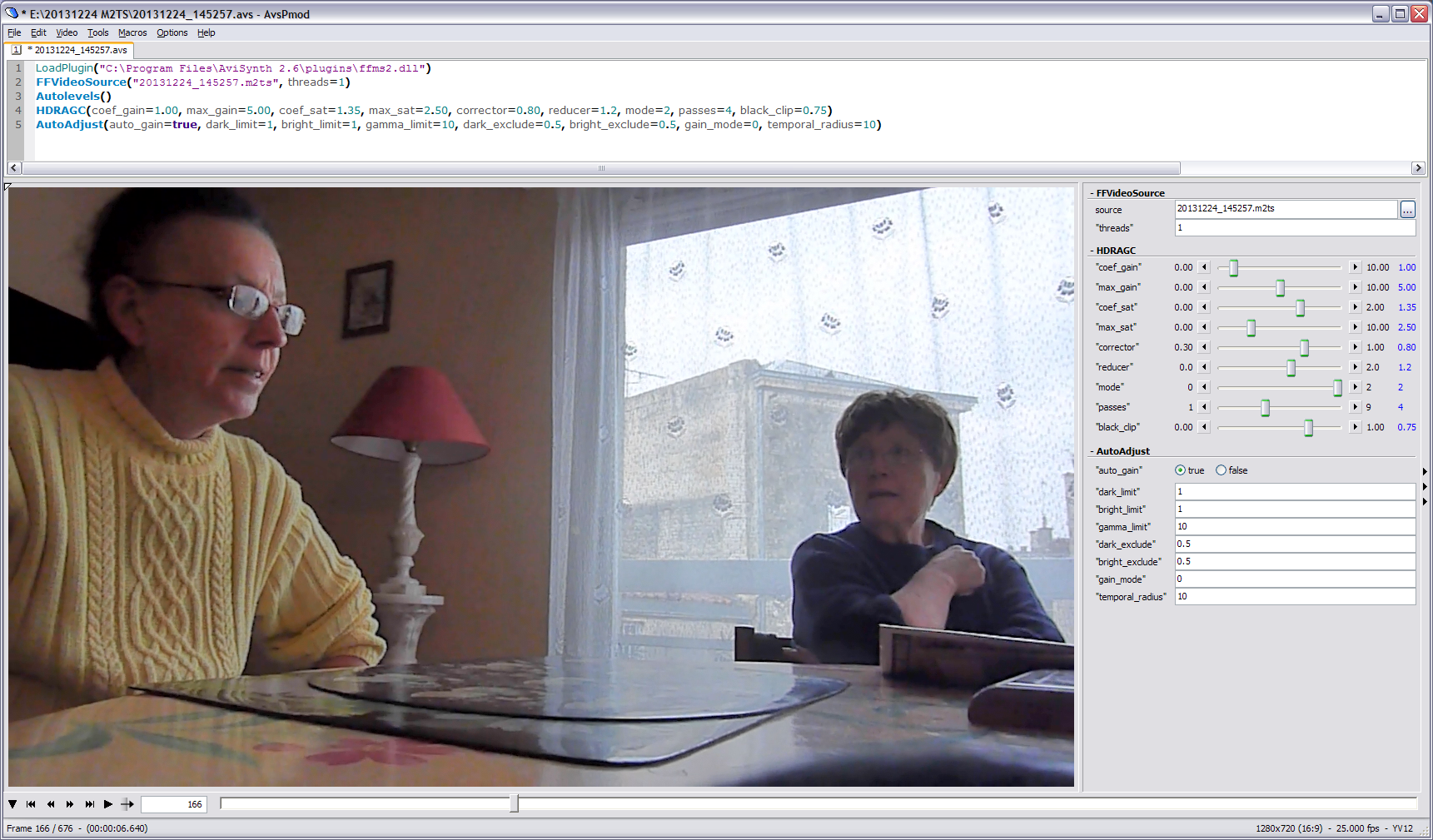Step back one frame
Viewport: 1433px width, 840px height.
tap(51, 804)
